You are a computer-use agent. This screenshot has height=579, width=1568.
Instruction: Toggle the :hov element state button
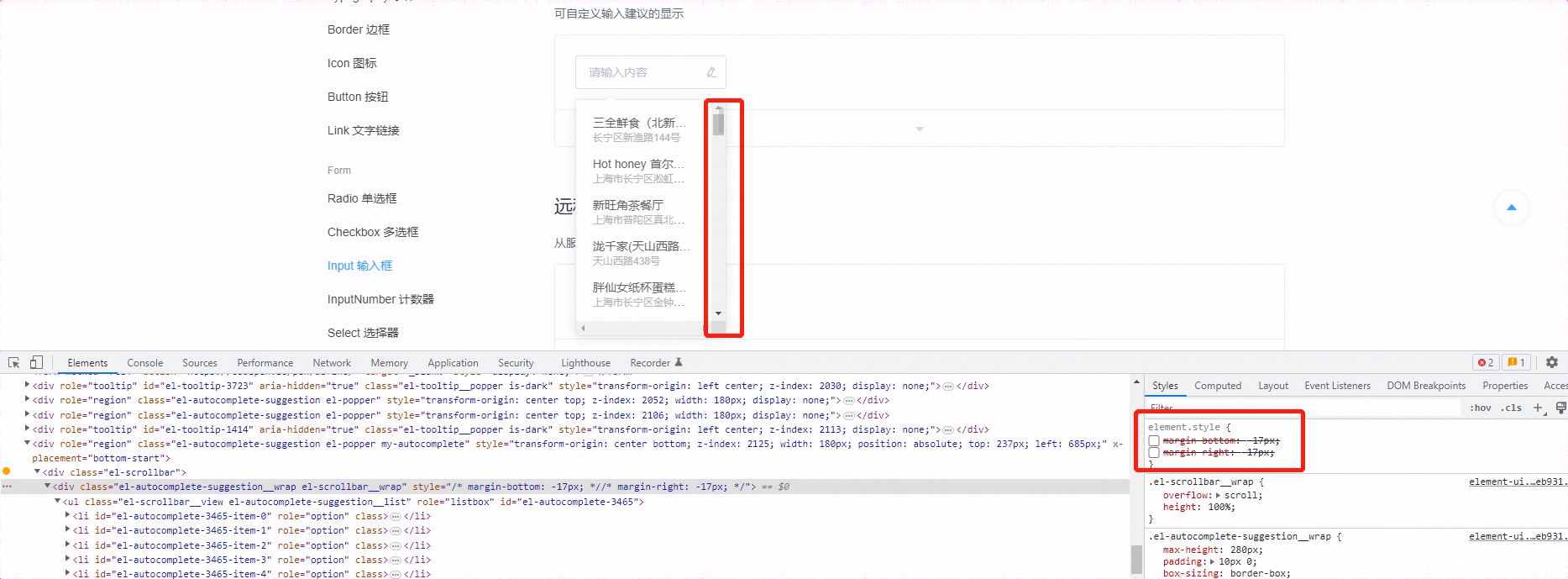coord(1481,408)
